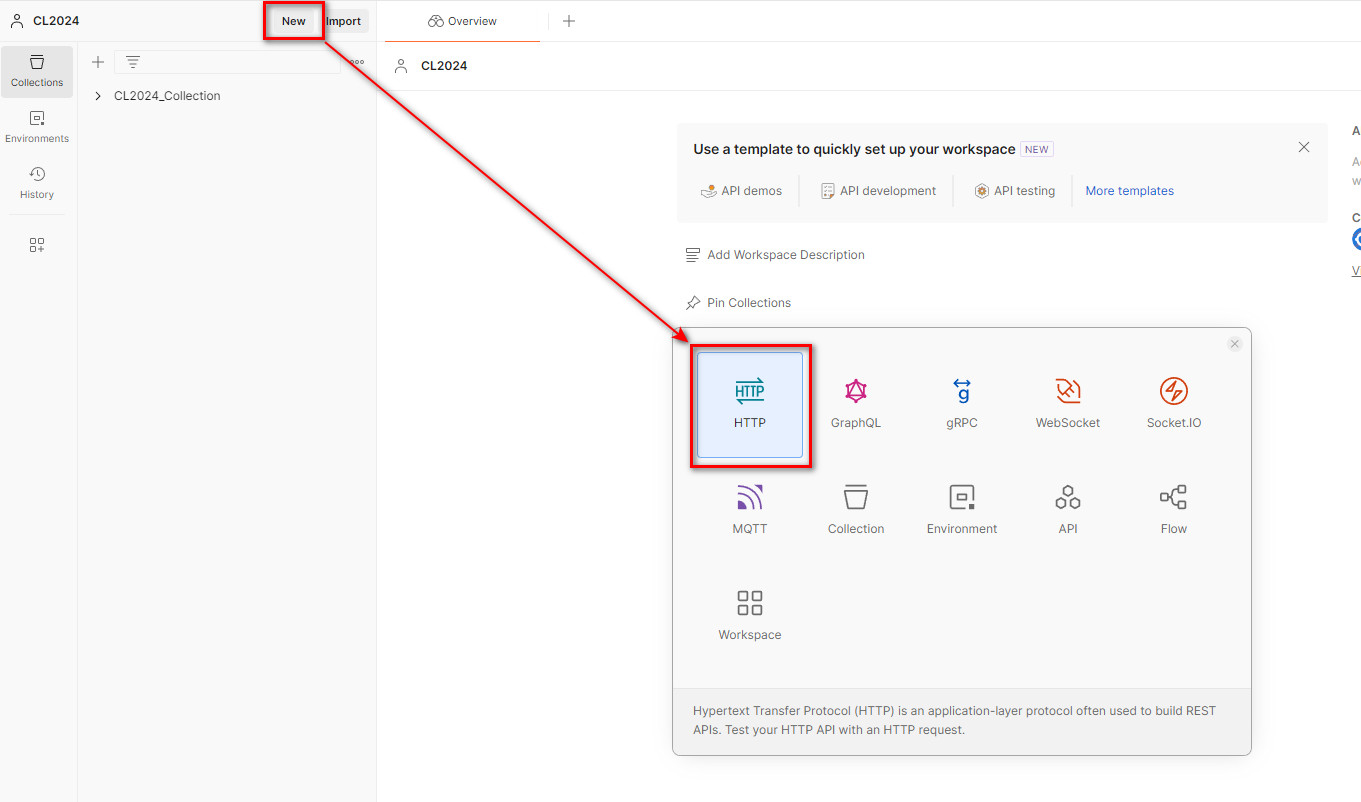Choose GraphQL request option
Screen dimensions: 1361x802
pyautogui.click(x=856, y=404)
